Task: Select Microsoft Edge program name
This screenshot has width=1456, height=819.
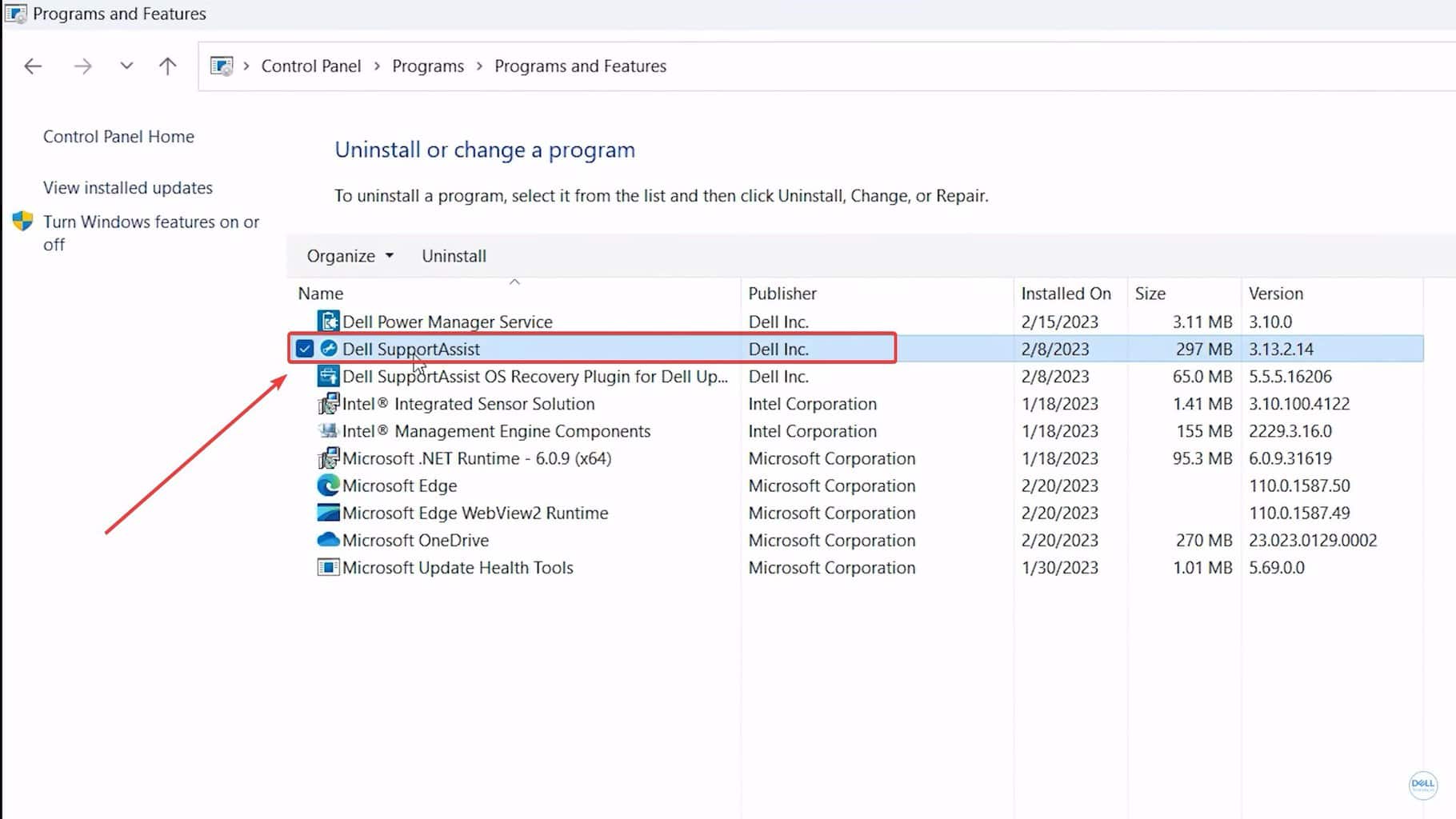Action: click(400, 485)
